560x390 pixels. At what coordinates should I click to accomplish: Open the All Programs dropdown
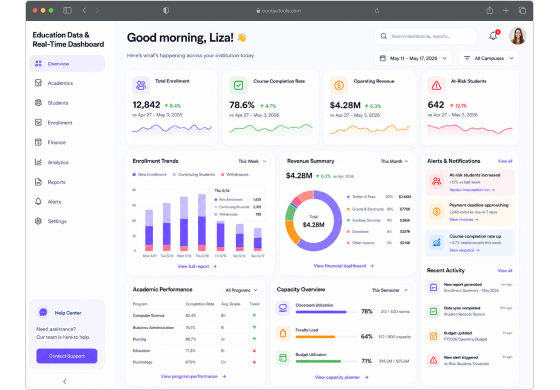coord(241,290)
